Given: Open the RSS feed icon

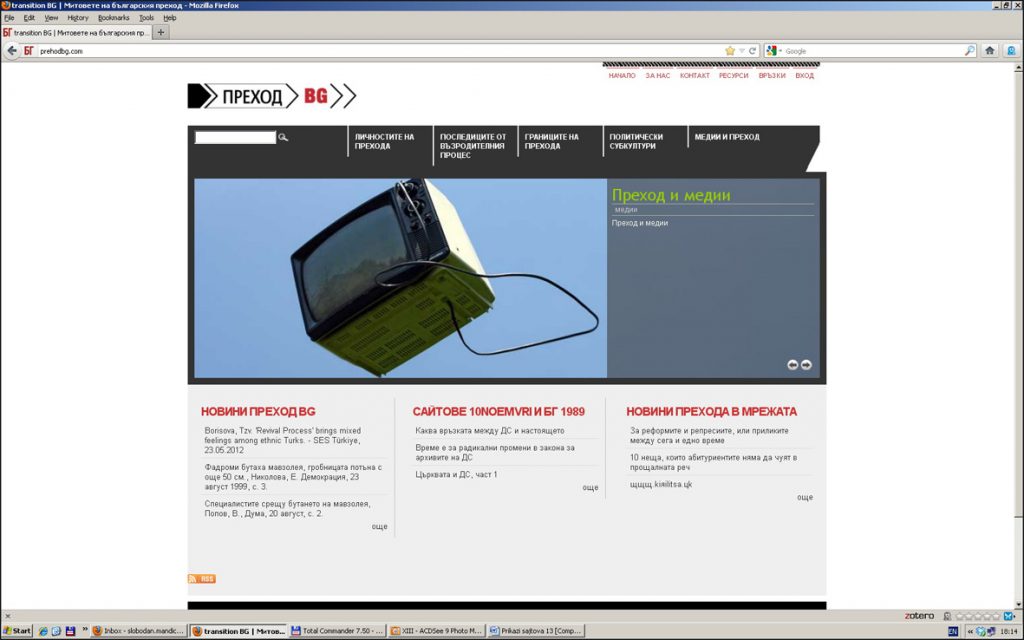Looking at the screenshot, I should coord(202,579).
